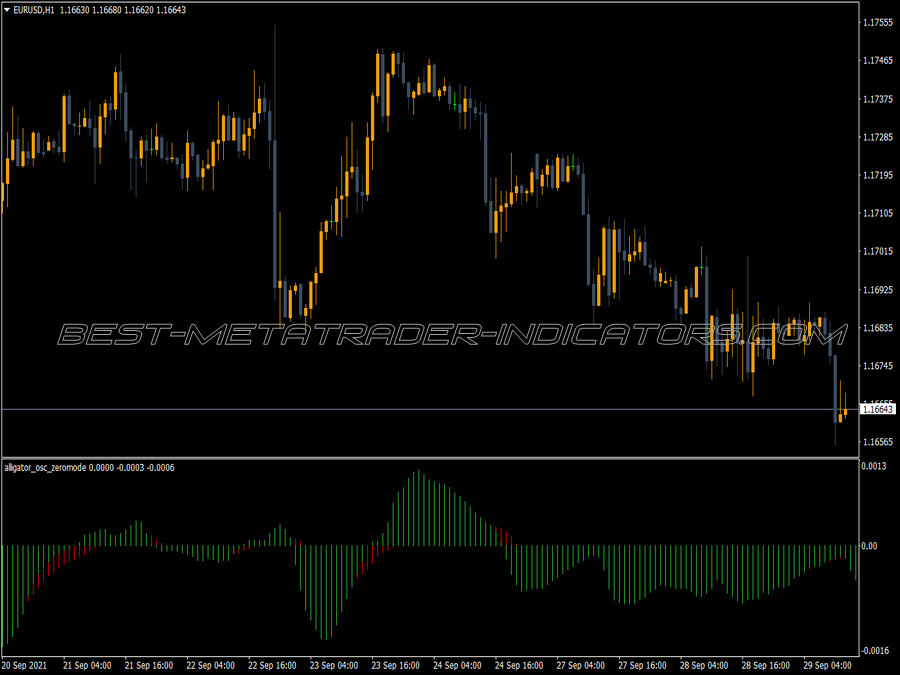Click the 1.16925 price axis label
This screenshot has height=675, width=900.
coord(878,290)
